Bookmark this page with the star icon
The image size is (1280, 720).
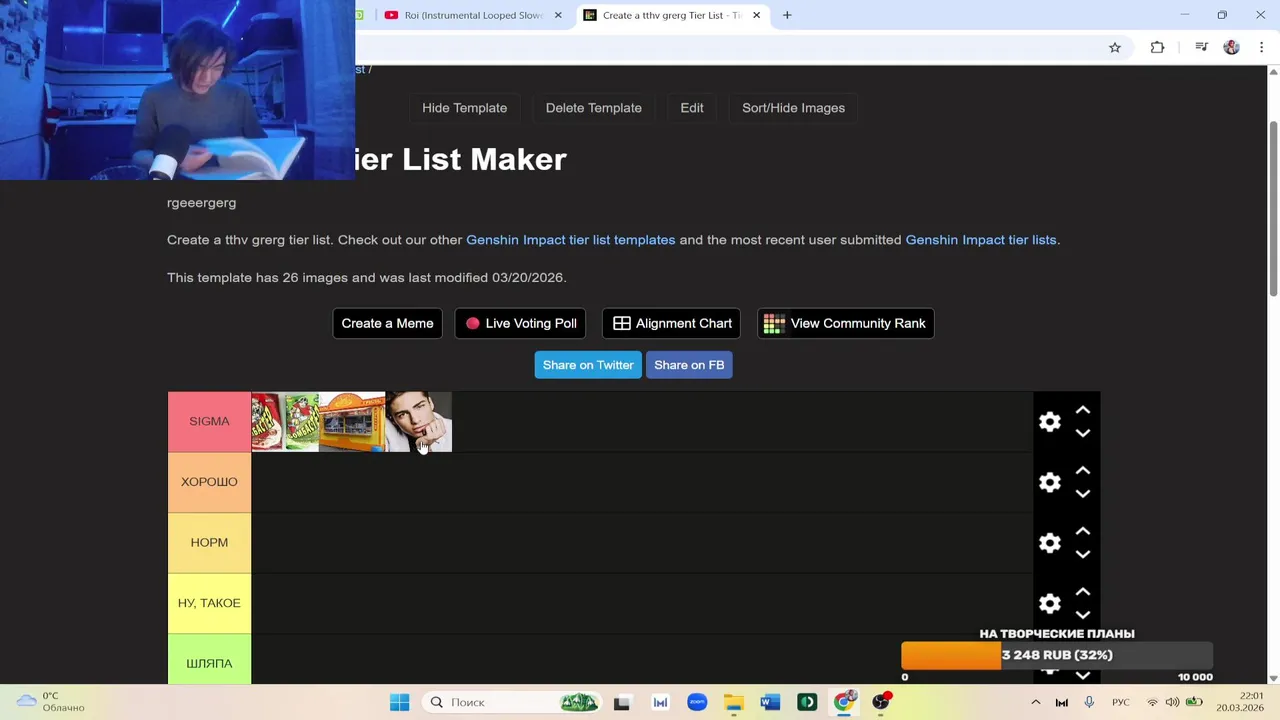[x=1115, y=47]
